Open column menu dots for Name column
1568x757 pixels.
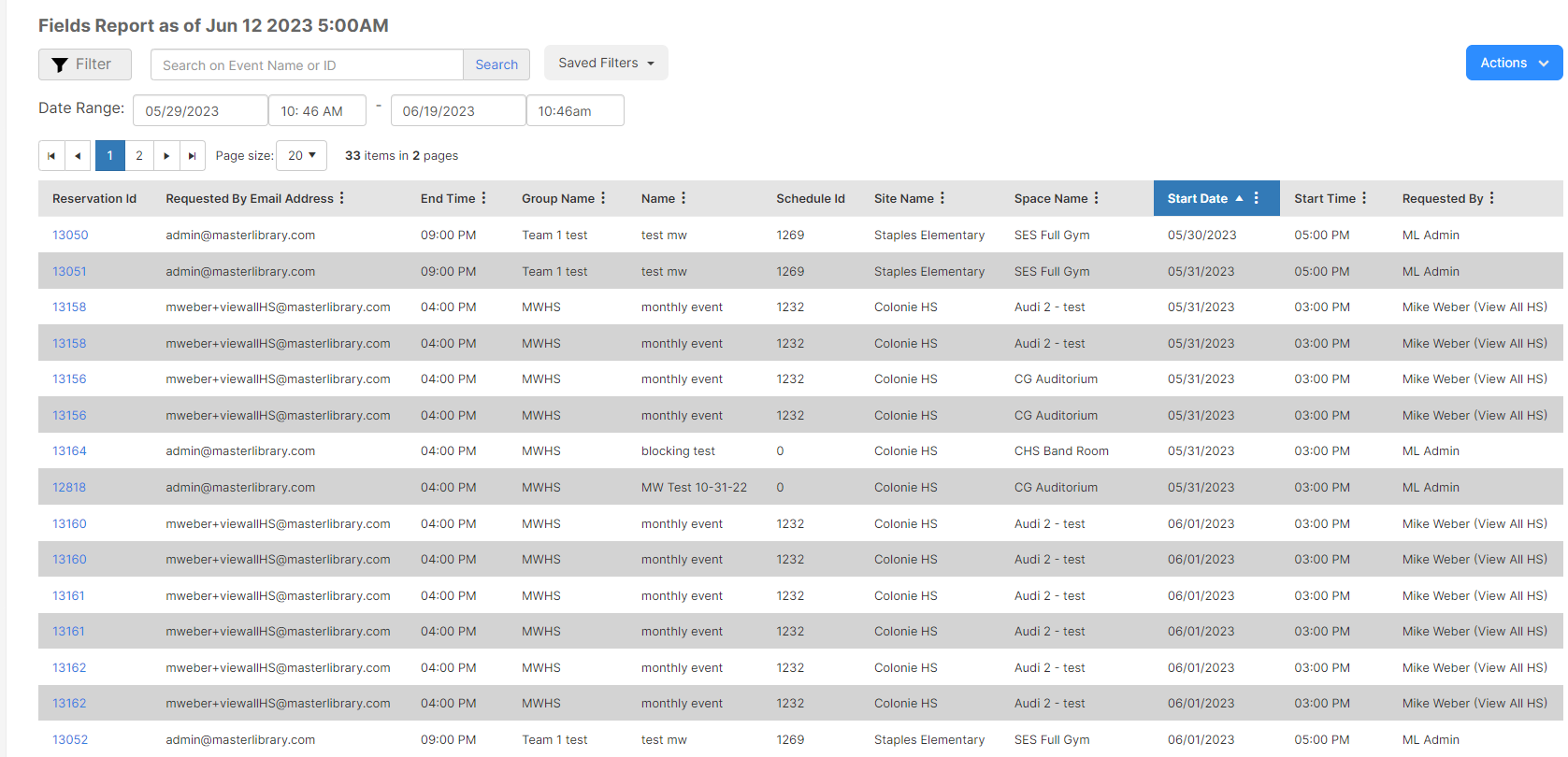point(683,198)
